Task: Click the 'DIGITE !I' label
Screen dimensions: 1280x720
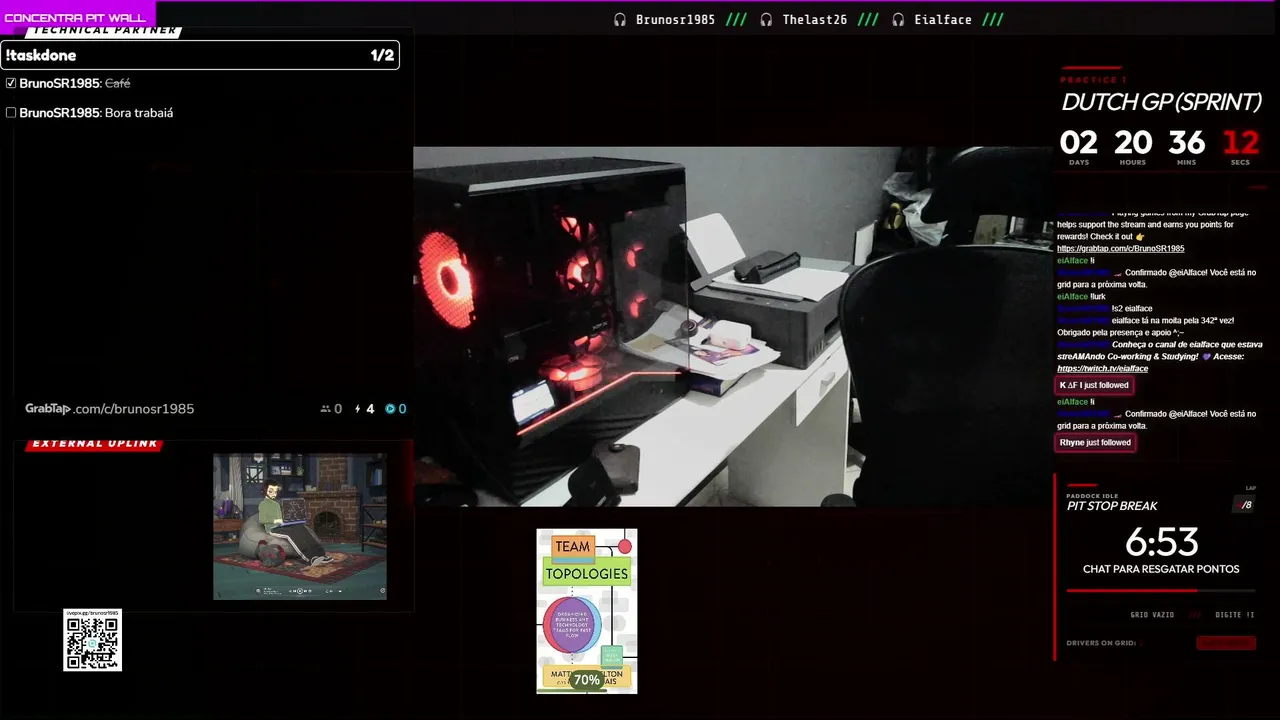Action: (1234, 615)
